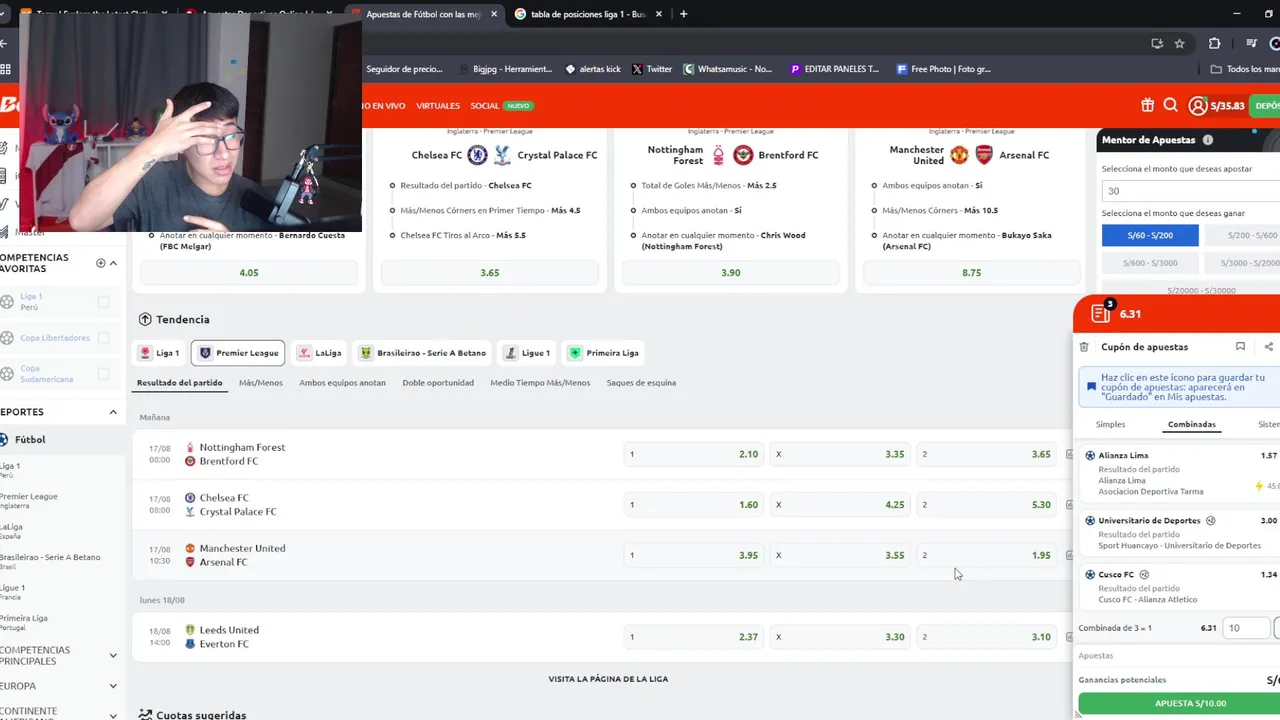
Task: Expand the Continente Americano section
Action: coord(113,716)
